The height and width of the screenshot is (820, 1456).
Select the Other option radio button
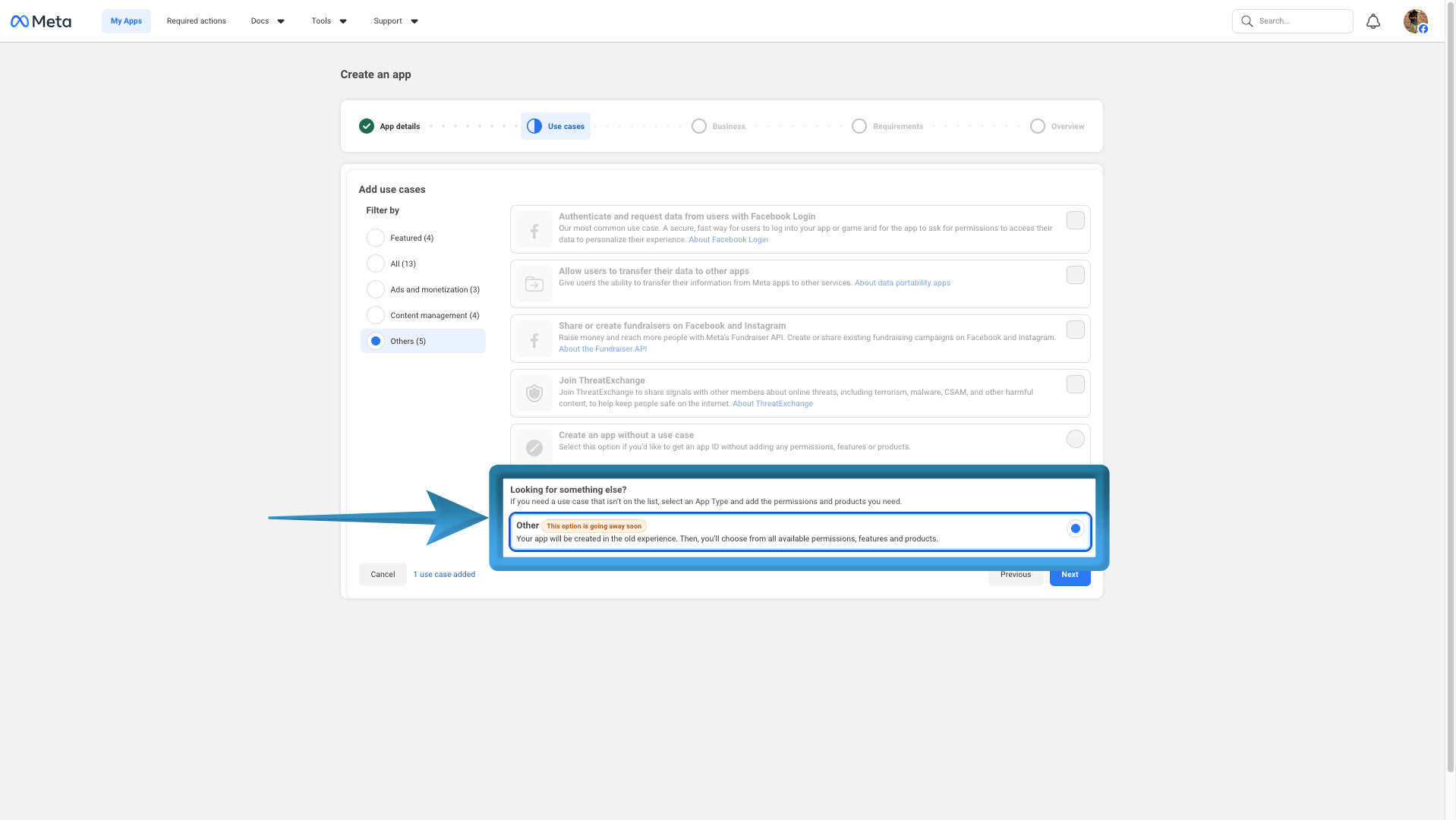pos(1075,528)
